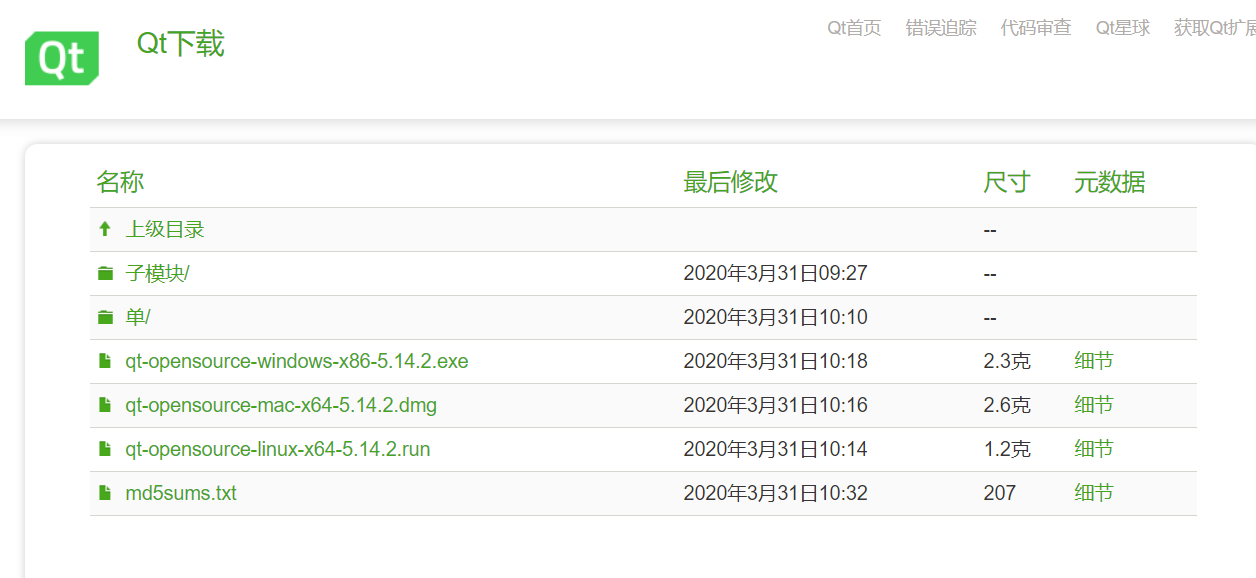Go up via the 上级目录 link
Image resolution: width=1256 pixels, height=578 pixels.
(x=165, y=229)
